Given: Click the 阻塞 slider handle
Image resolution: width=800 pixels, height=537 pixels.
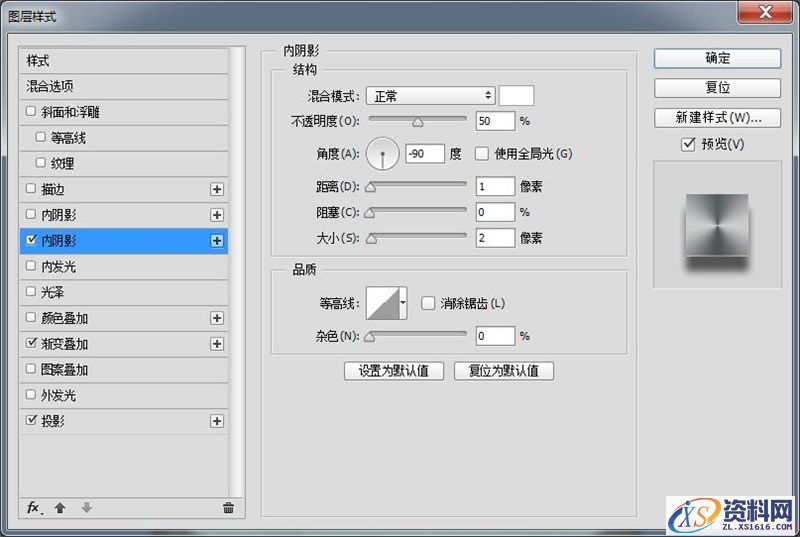Looking at the screenshot, I should click(x=370, y=213).
